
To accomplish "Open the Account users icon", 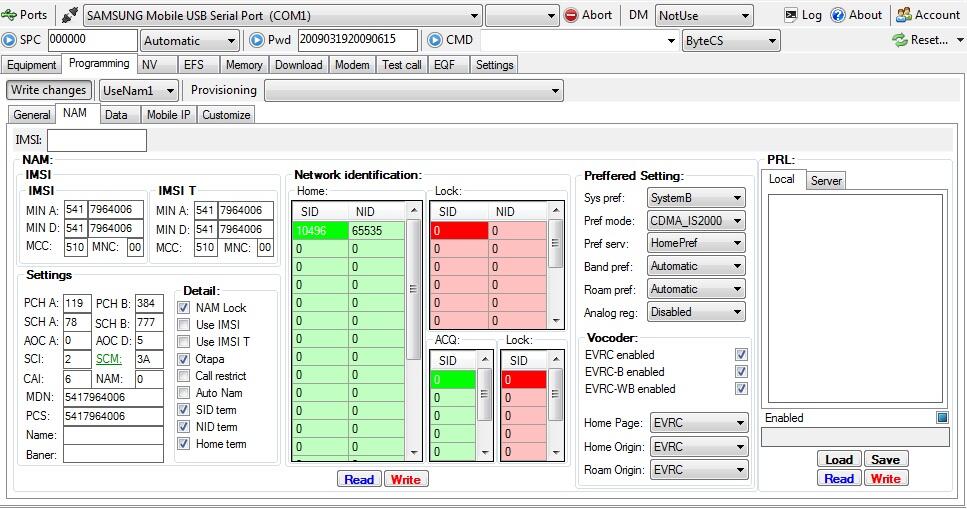I will (x=904, y=15).
